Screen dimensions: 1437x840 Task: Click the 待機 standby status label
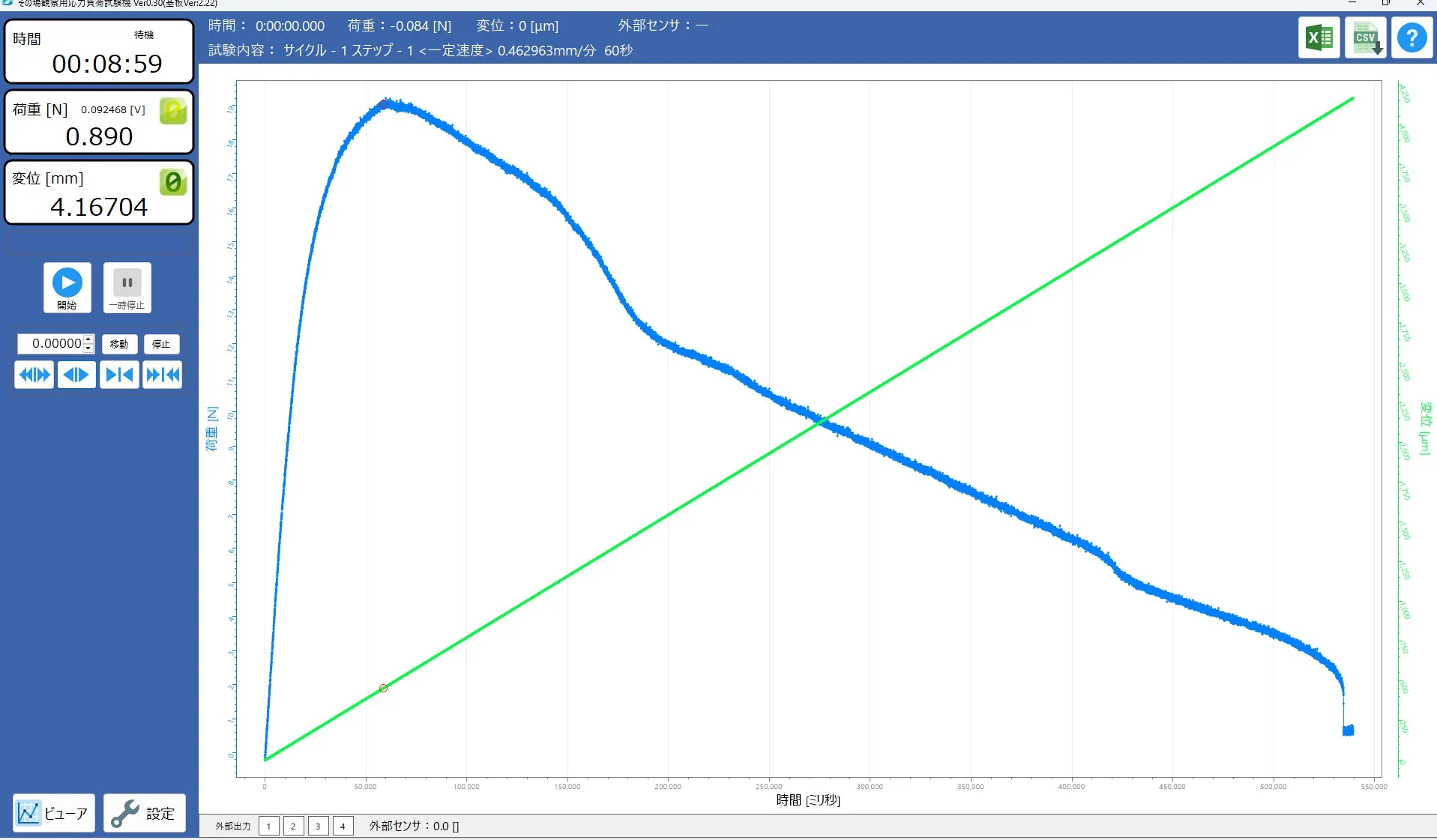[x=144, y=34]
